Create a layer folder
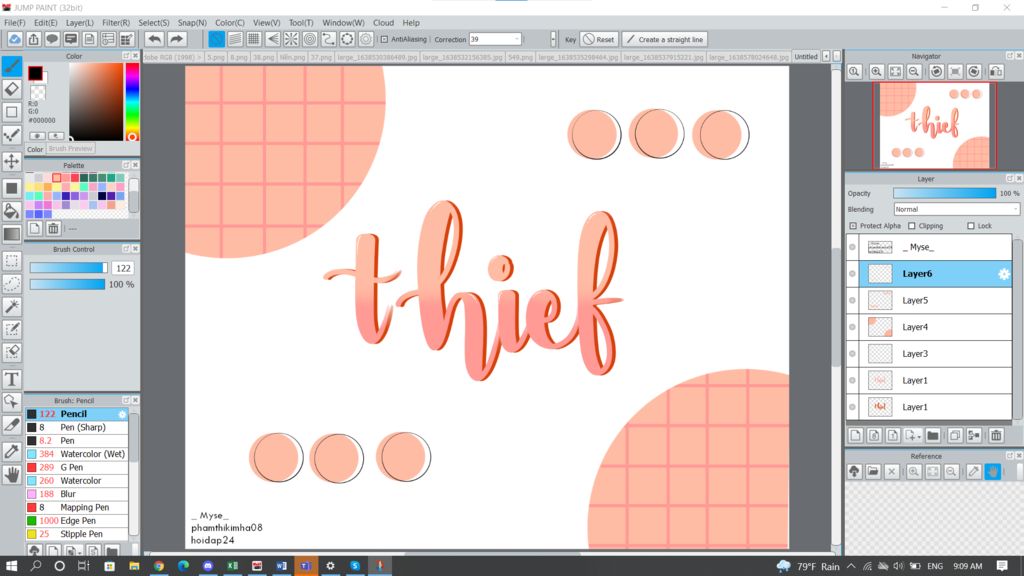Screen dimensions: 1024x576 933,436
